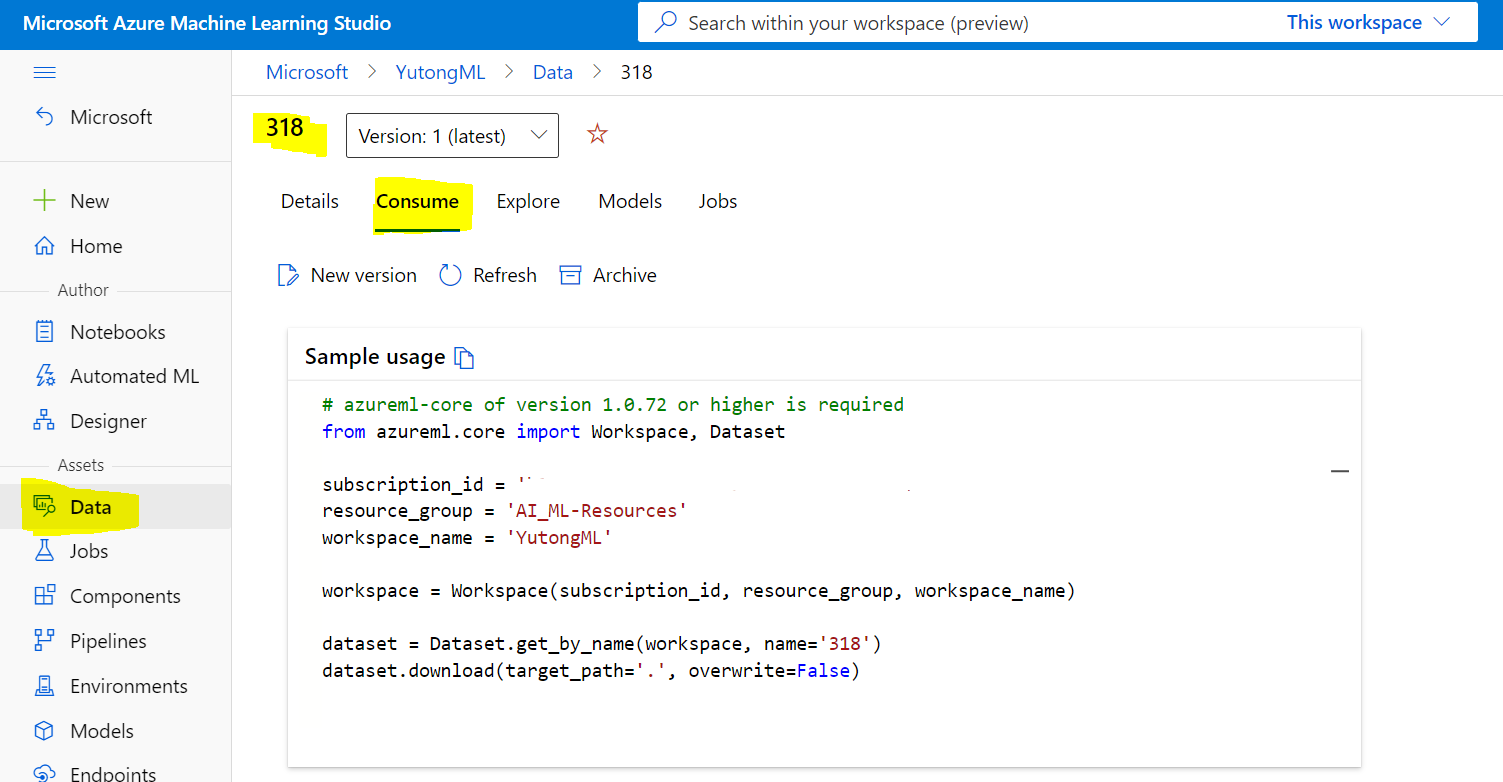Viewport: 1503px width, 782px height.
Task: Go to YutongML in breadcrumb
Action: tap(440, 72)
